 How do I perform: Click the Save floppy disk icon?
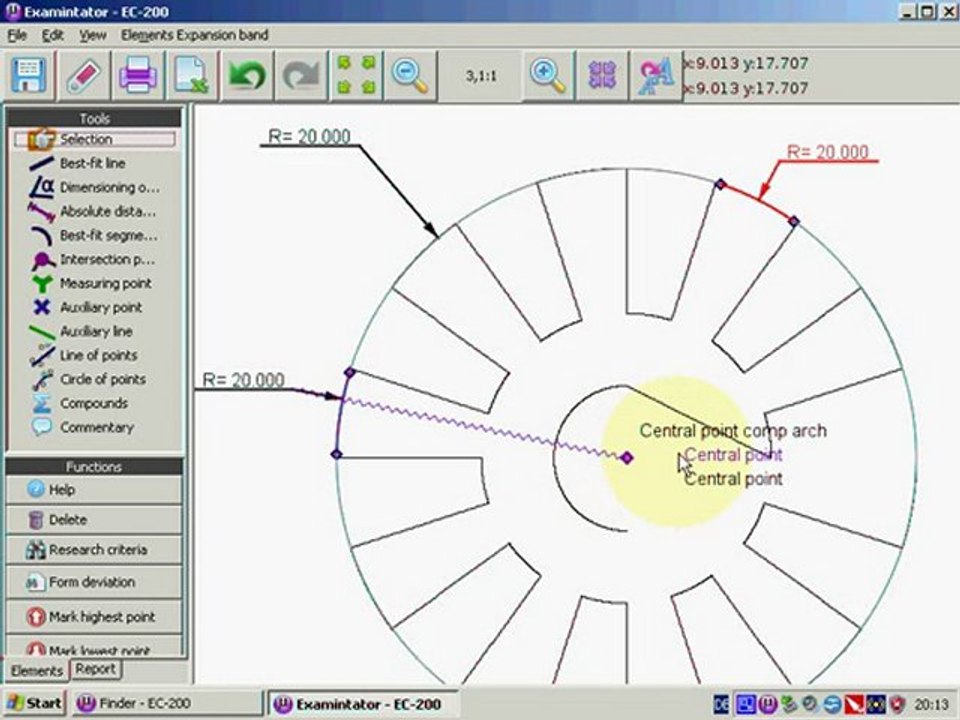point(29,76)
